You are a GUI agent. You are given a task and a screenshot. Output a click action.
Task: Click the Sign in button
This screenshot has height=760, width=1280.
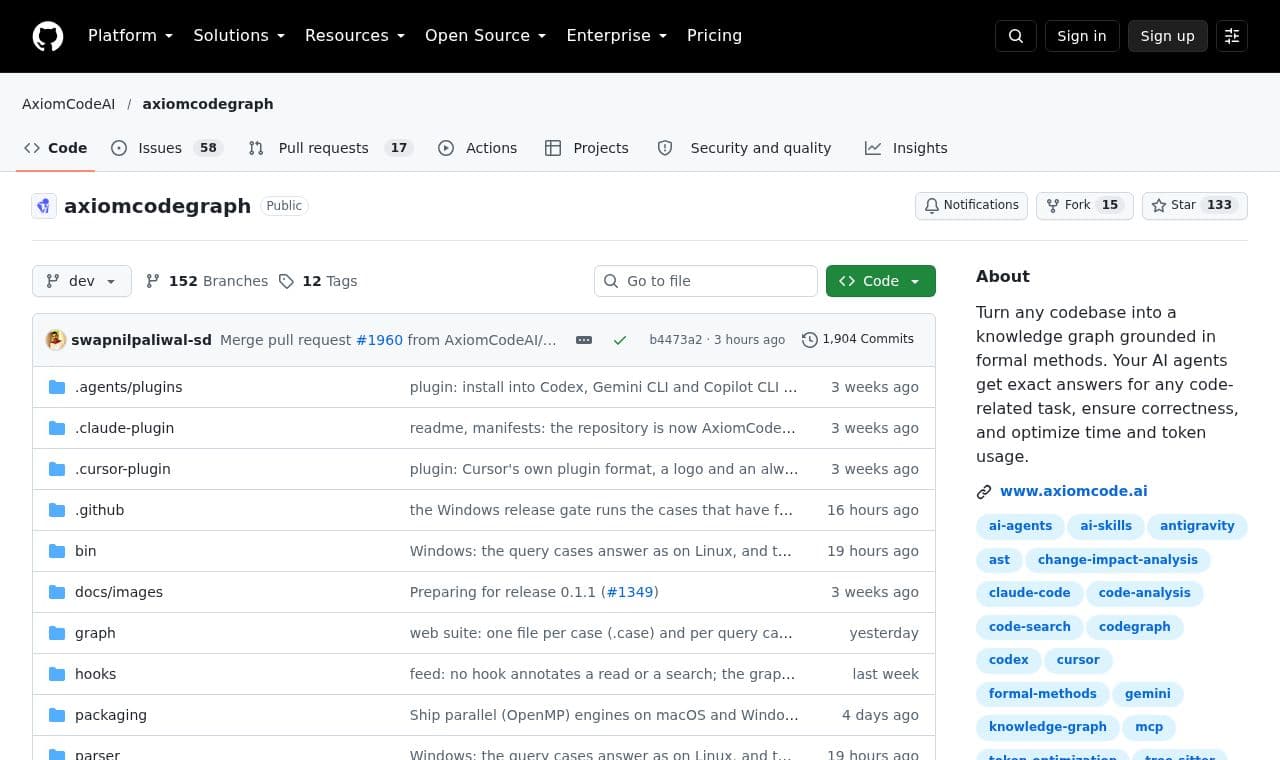[x=1082, y=36]
